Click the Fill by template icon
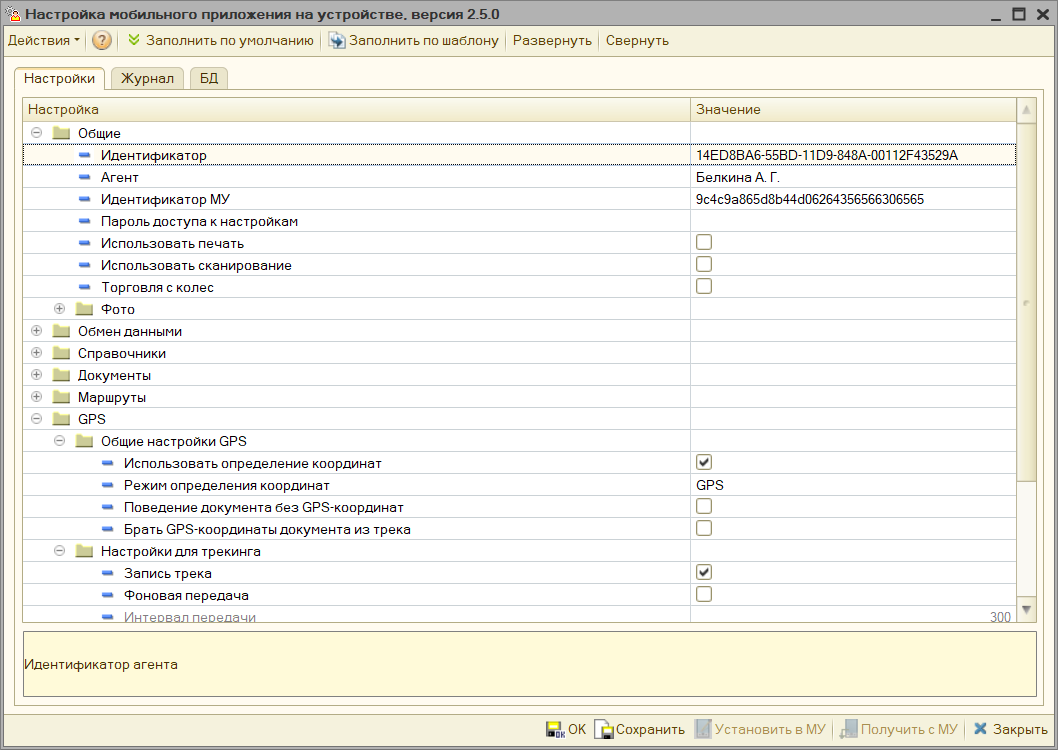The image size is (1058, 750). point(337,40)
